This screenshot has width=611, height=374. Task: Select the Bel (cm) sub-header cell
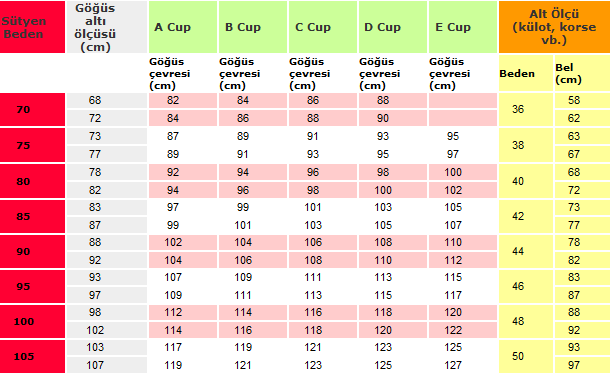pos(582,73)
